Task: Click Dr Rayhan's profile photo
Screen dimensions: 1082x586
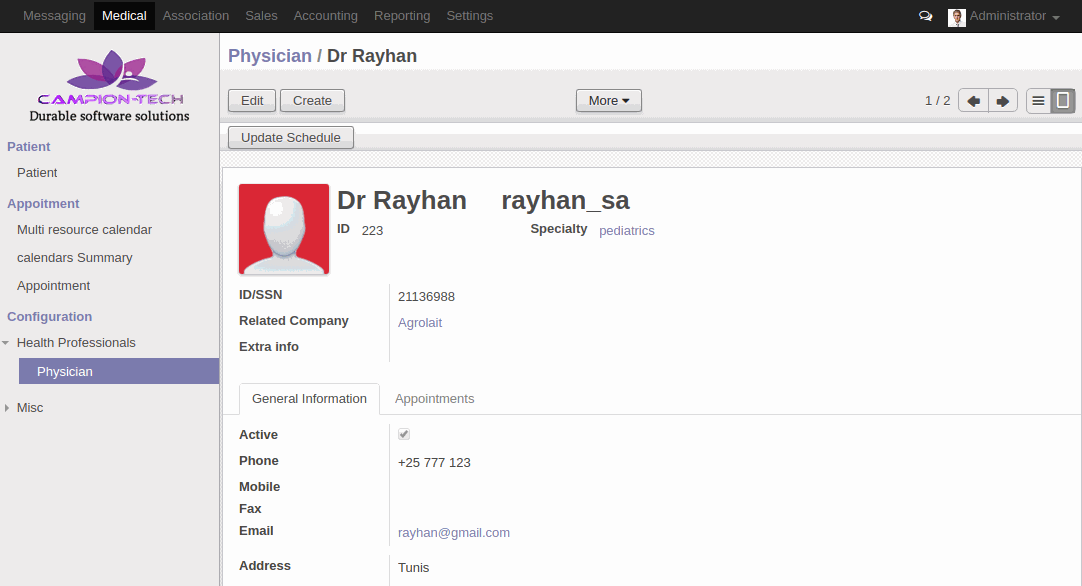Action: 284,229
